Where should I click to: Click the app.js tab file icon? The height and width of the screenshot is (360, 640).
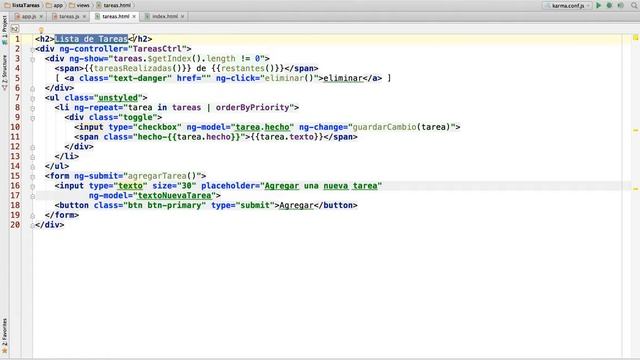pos(18,16)
